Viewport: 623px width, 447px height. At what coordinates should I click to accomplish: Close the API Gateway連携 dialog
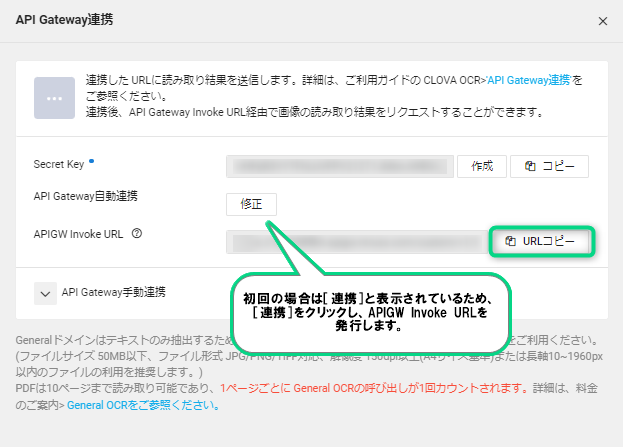602,20
